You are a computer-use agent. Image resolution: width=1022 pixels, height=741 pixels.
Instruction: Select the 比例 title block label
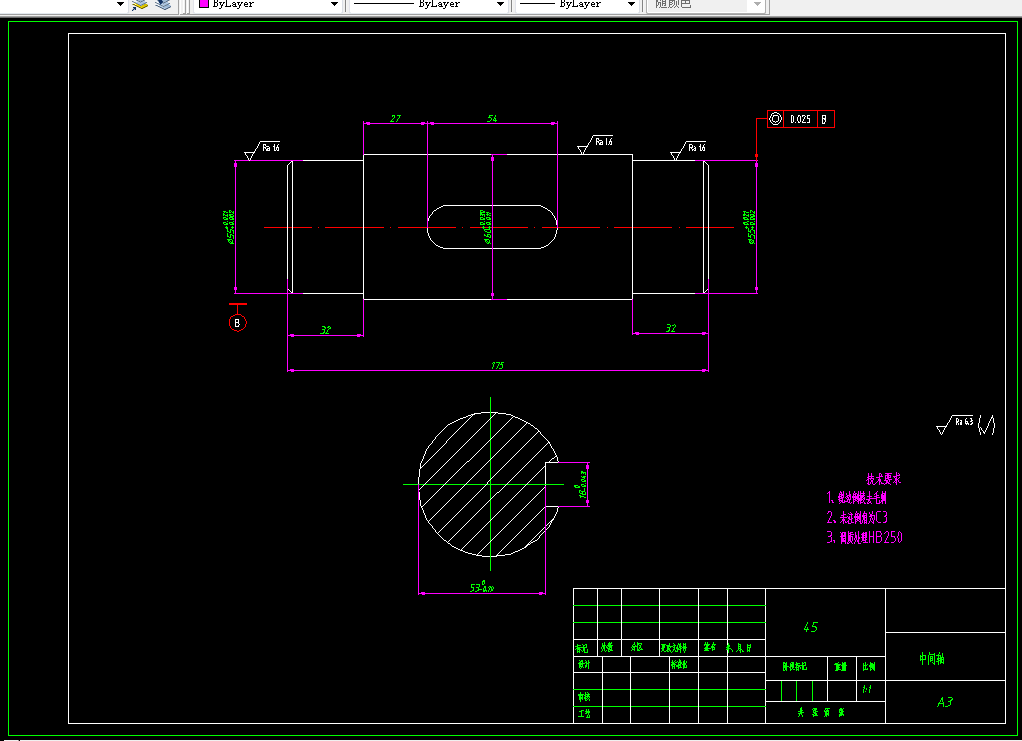tap(869, 667)
